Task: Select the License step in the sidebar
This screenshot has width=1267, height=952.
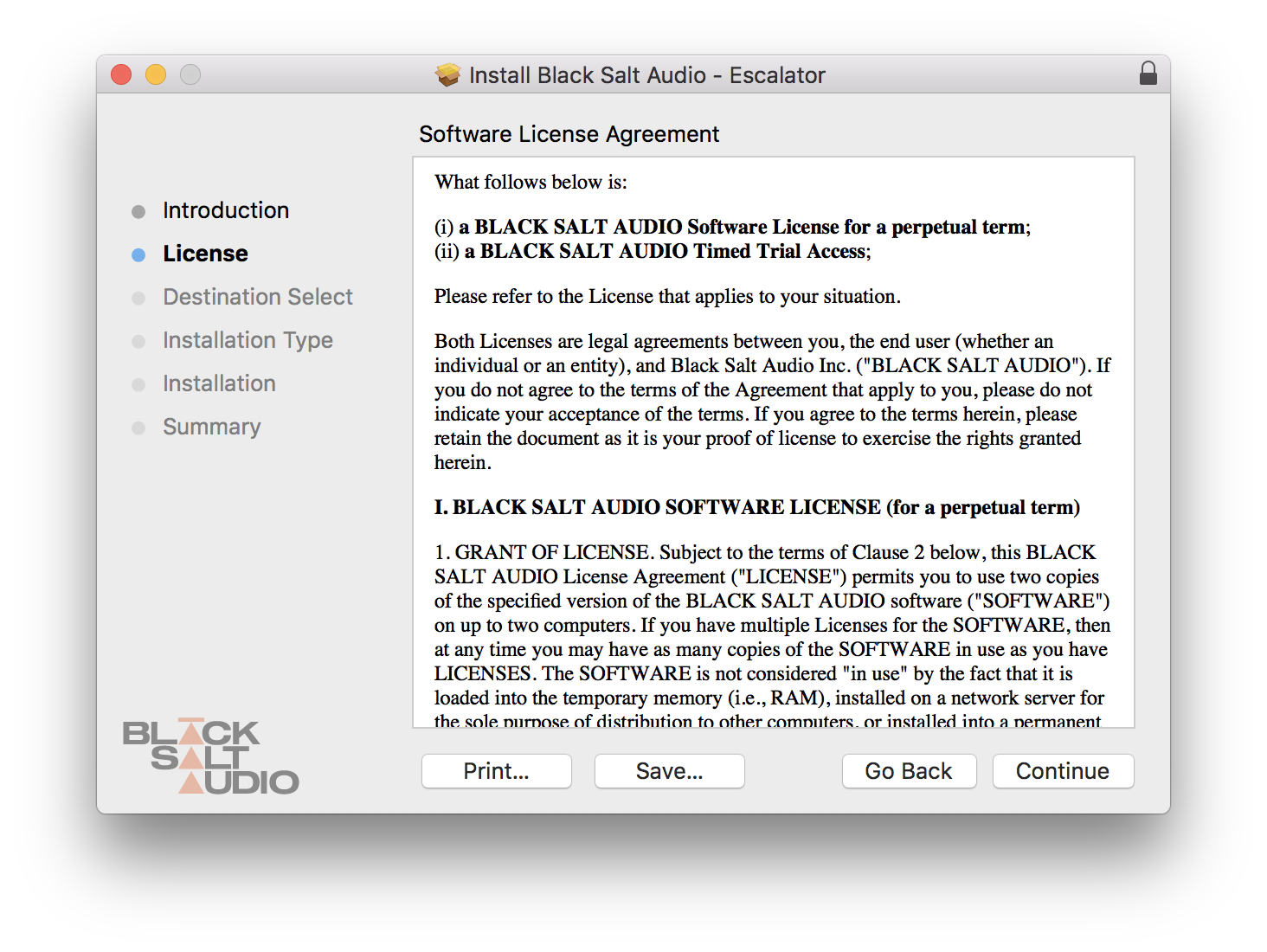Action: click(x=205, y=254)
